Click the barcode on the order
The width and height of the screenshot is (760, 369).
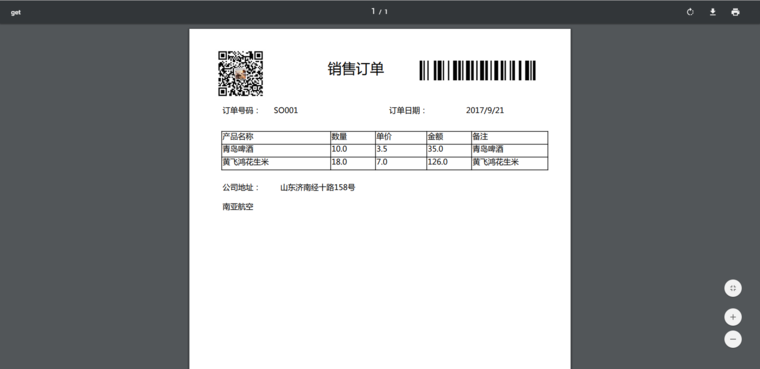pyautogui.click(x=477, y=70)
